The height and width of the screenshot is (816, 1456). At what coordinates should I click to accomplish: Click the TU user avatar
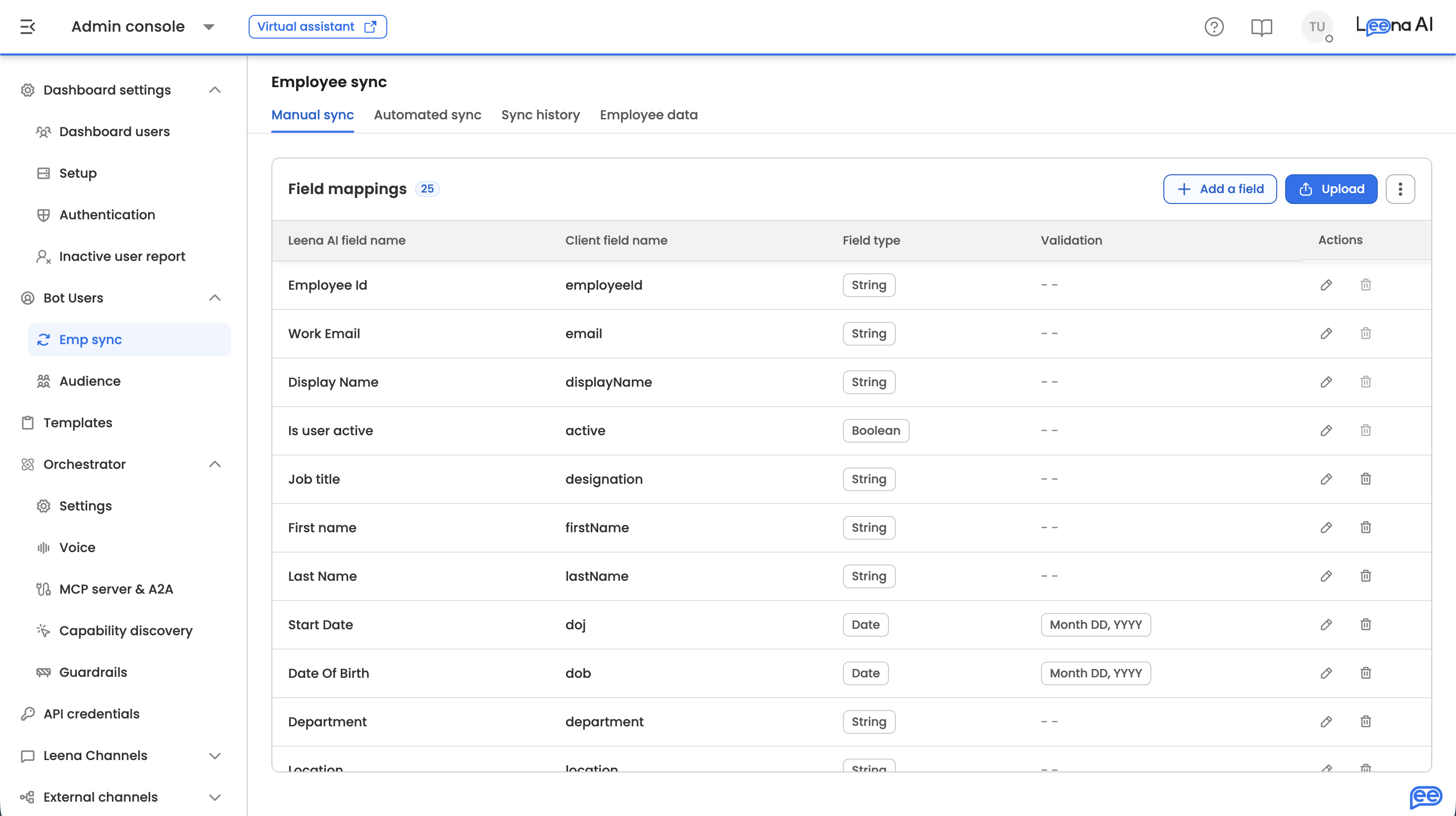(x=1317, y=27)
